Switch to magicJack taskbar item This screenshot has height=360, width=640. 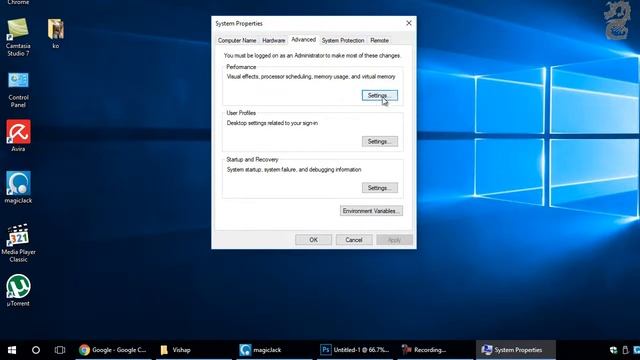point(275,350)
